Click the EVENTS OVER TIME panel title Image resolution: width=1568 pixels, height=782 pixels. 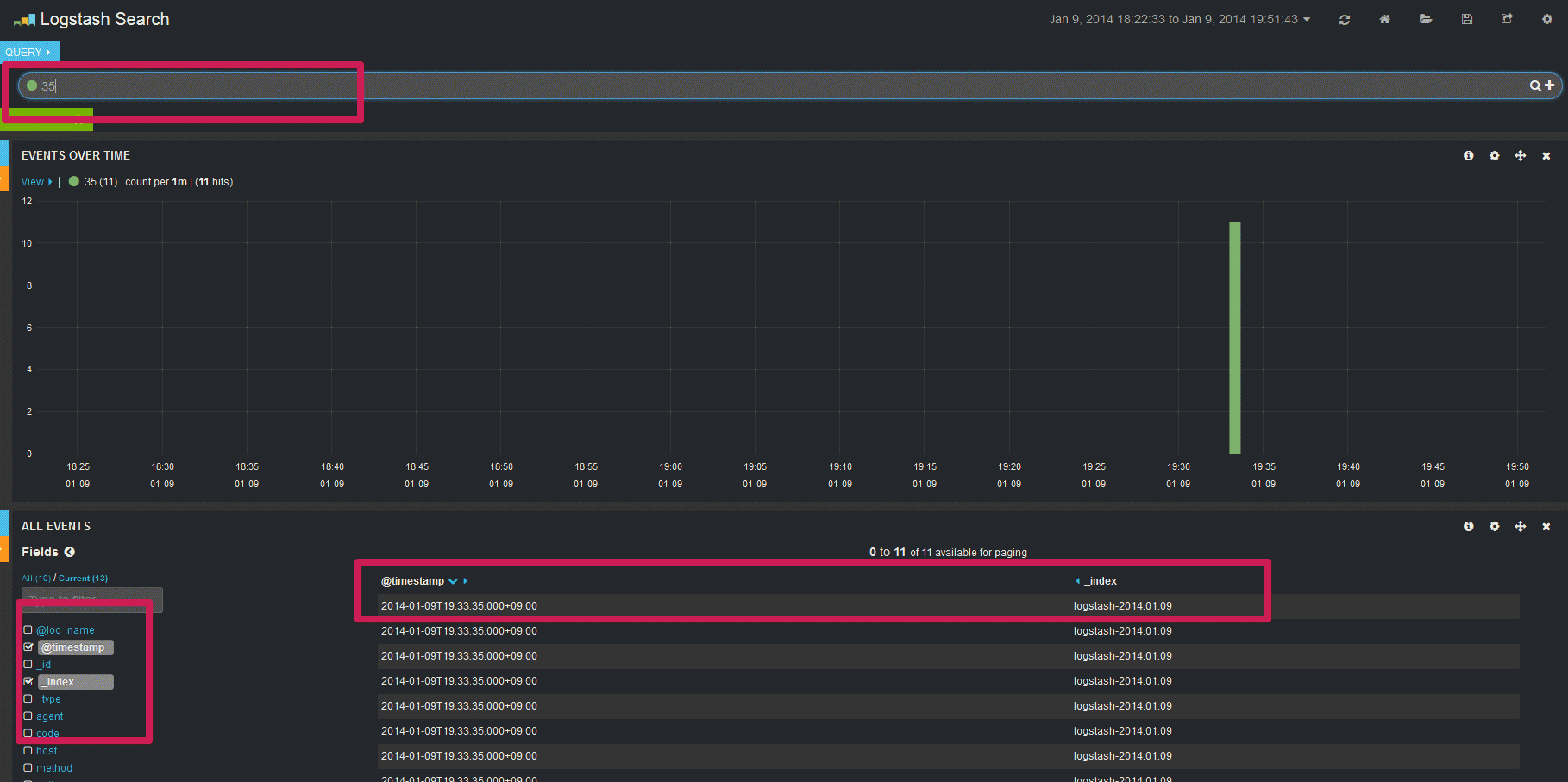coord(76,155)
